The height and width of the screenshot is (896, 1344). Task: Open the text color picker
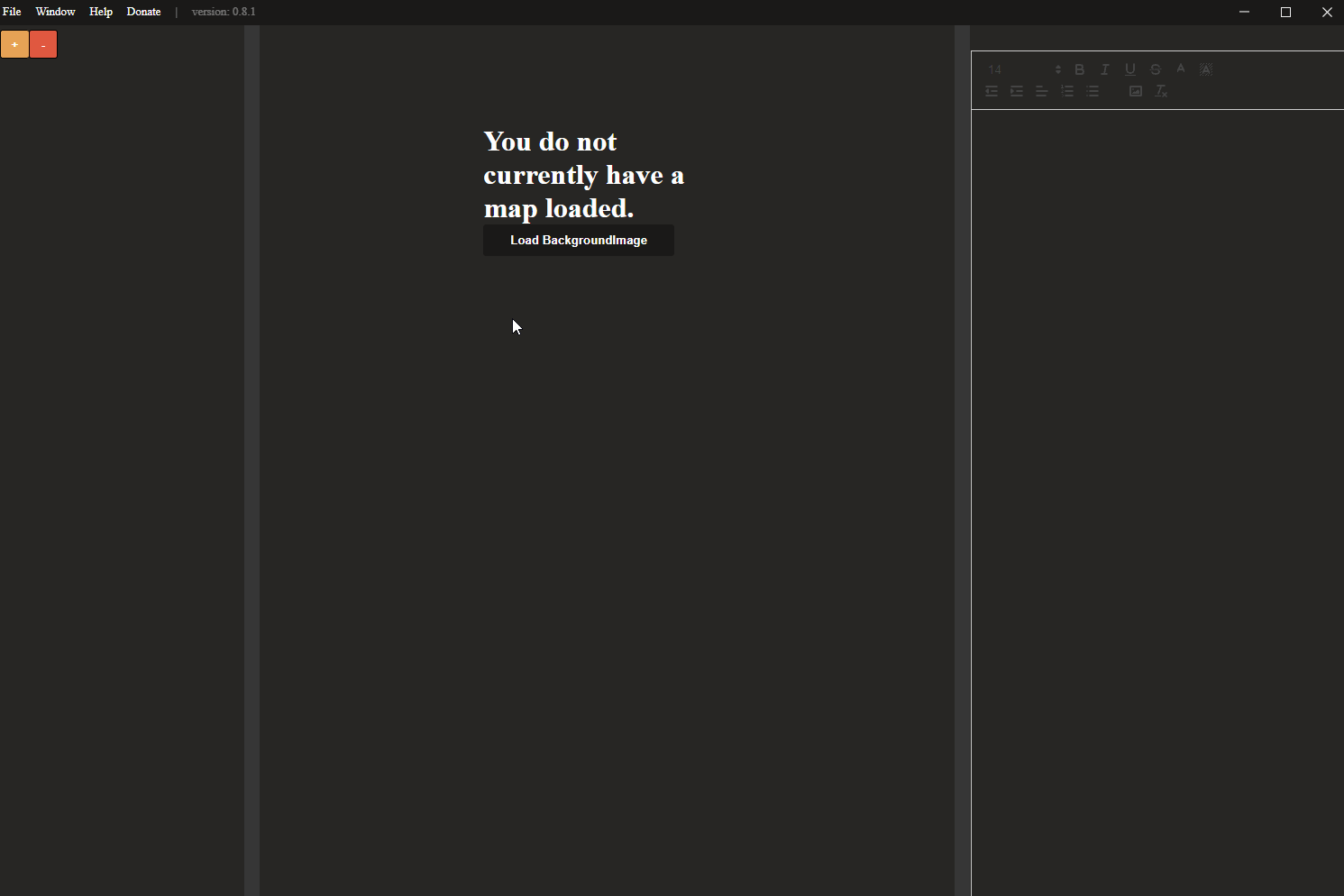[x=1181, y=69]
